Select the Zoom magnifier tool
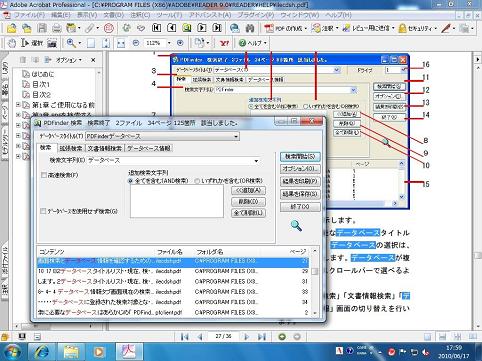Viewport: 482px width, 361px height. point(71,43)
